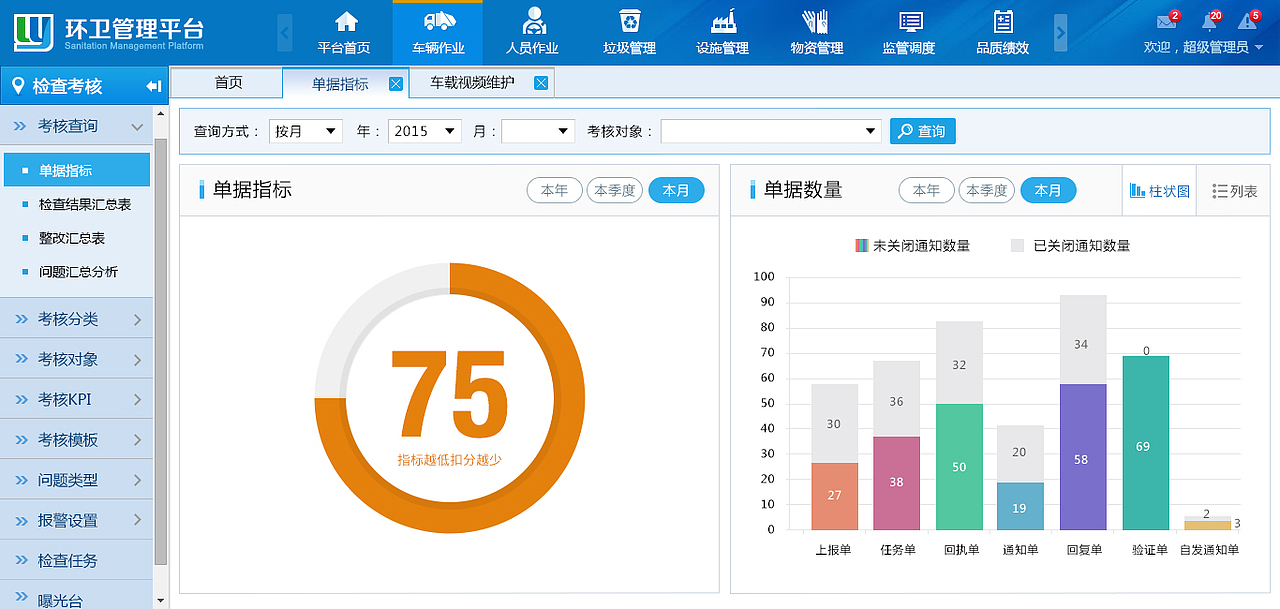1280x609 pixels.
Task: Click the 回复单 purple bar 58
Action: click(1083, 457)
